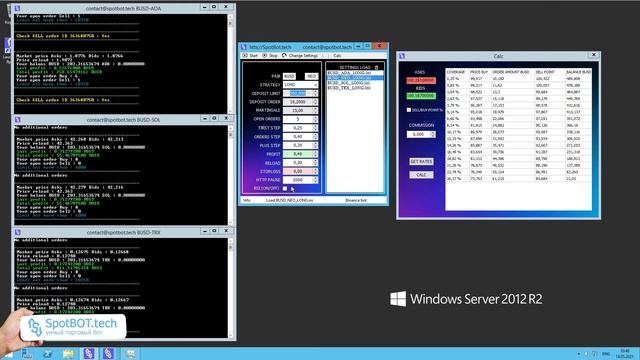The image size is (640, 360).
Task: Click the DEPOSIT ORDER spinner arrows
Action: (x=316, y=102)
